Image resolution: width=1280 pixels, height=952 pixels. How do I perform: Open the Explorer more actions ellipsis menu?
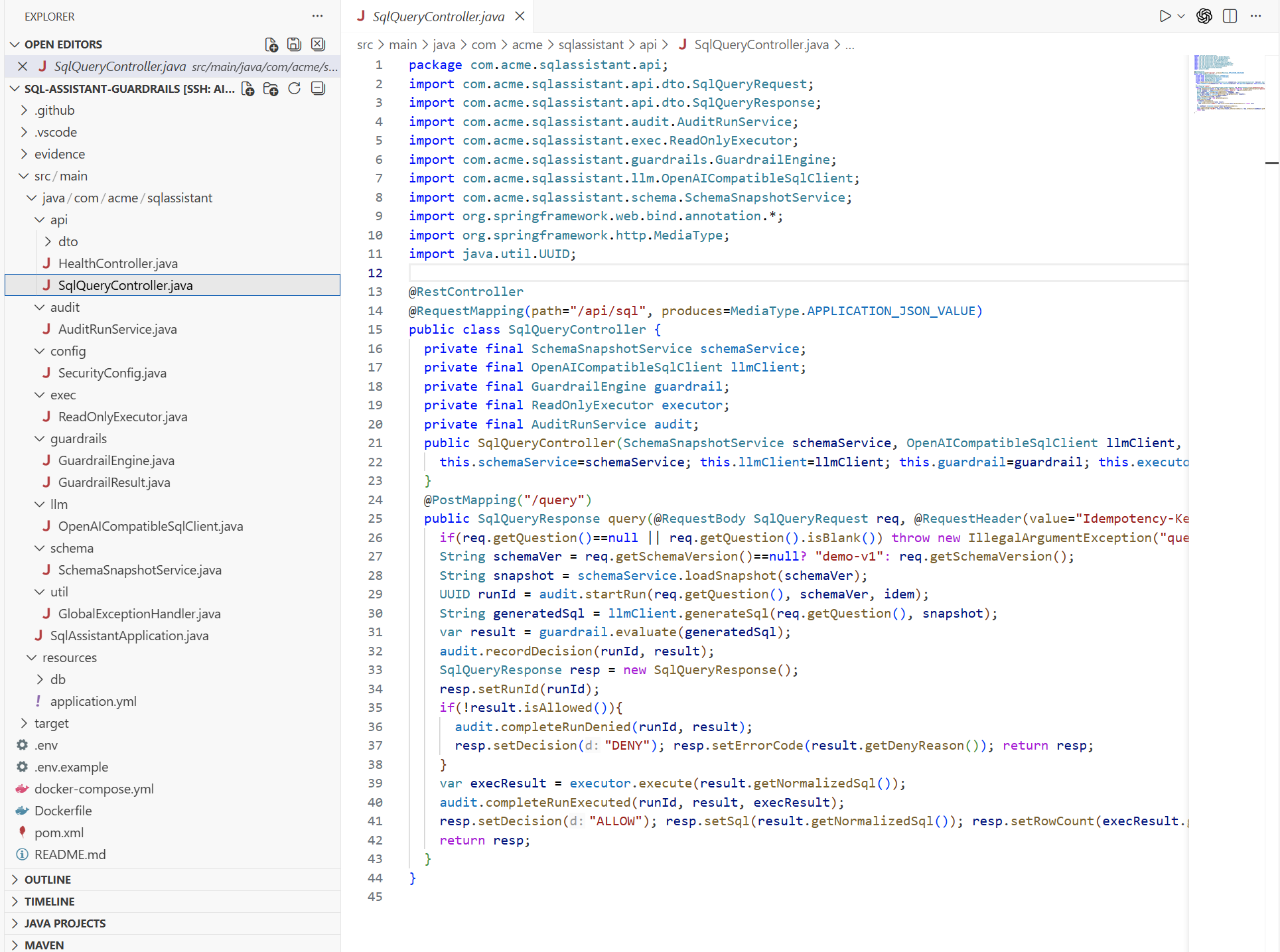(317, 16)
